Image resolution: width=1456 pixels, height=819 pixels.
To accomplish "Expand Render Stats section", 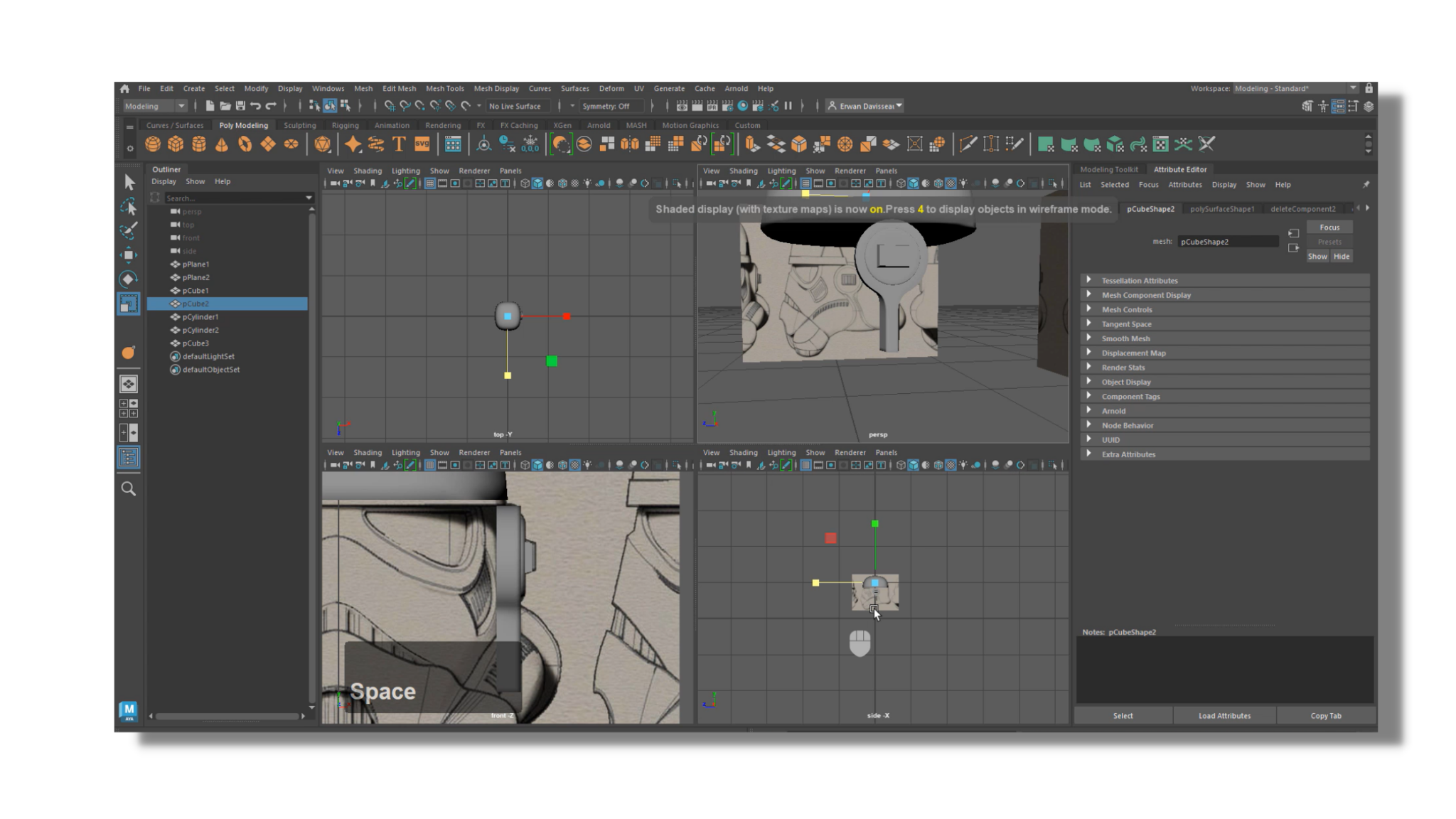I will [x=1226, y=368].
